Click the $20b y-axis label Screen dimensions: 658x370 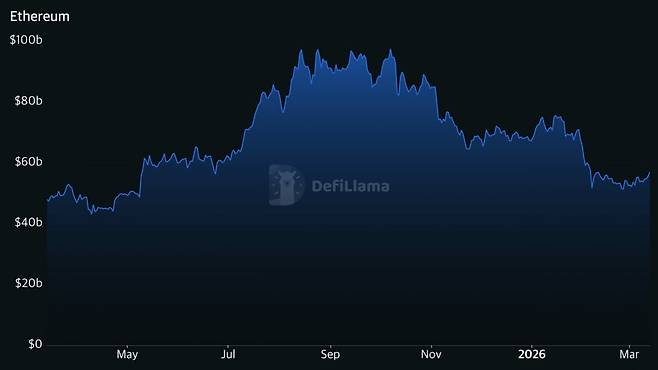[29, 283]
